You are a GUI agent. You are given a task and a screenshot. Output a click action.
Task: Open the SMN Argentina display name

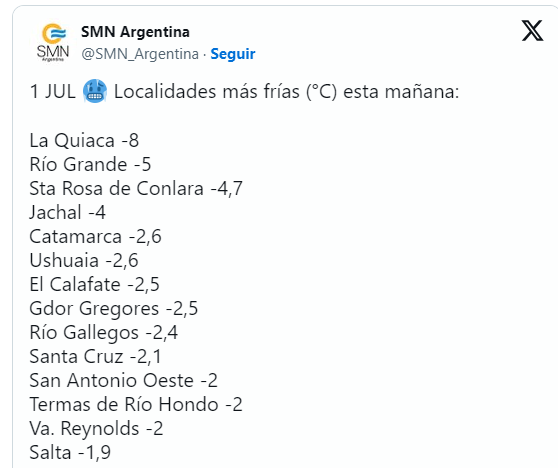point(135,32)
